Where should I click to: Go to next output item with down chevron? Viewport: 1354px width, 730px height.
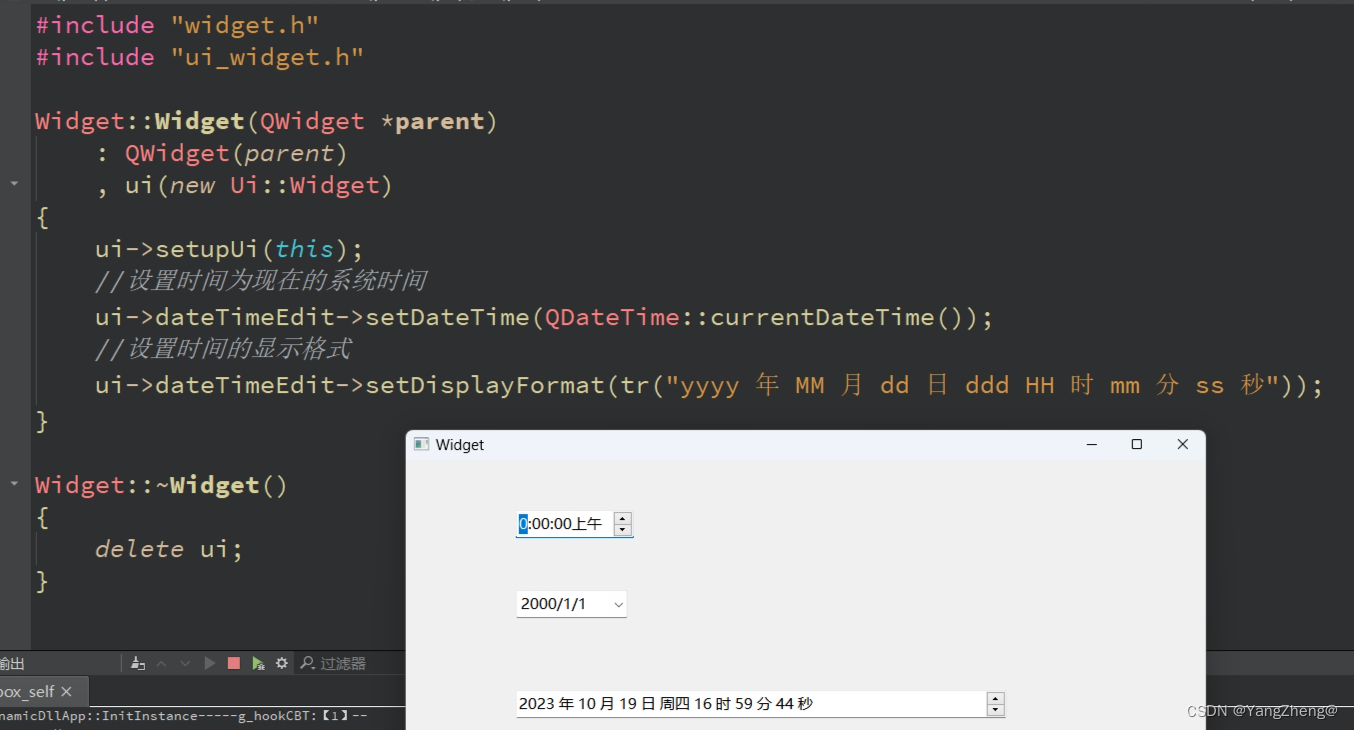tap(185, 663)
